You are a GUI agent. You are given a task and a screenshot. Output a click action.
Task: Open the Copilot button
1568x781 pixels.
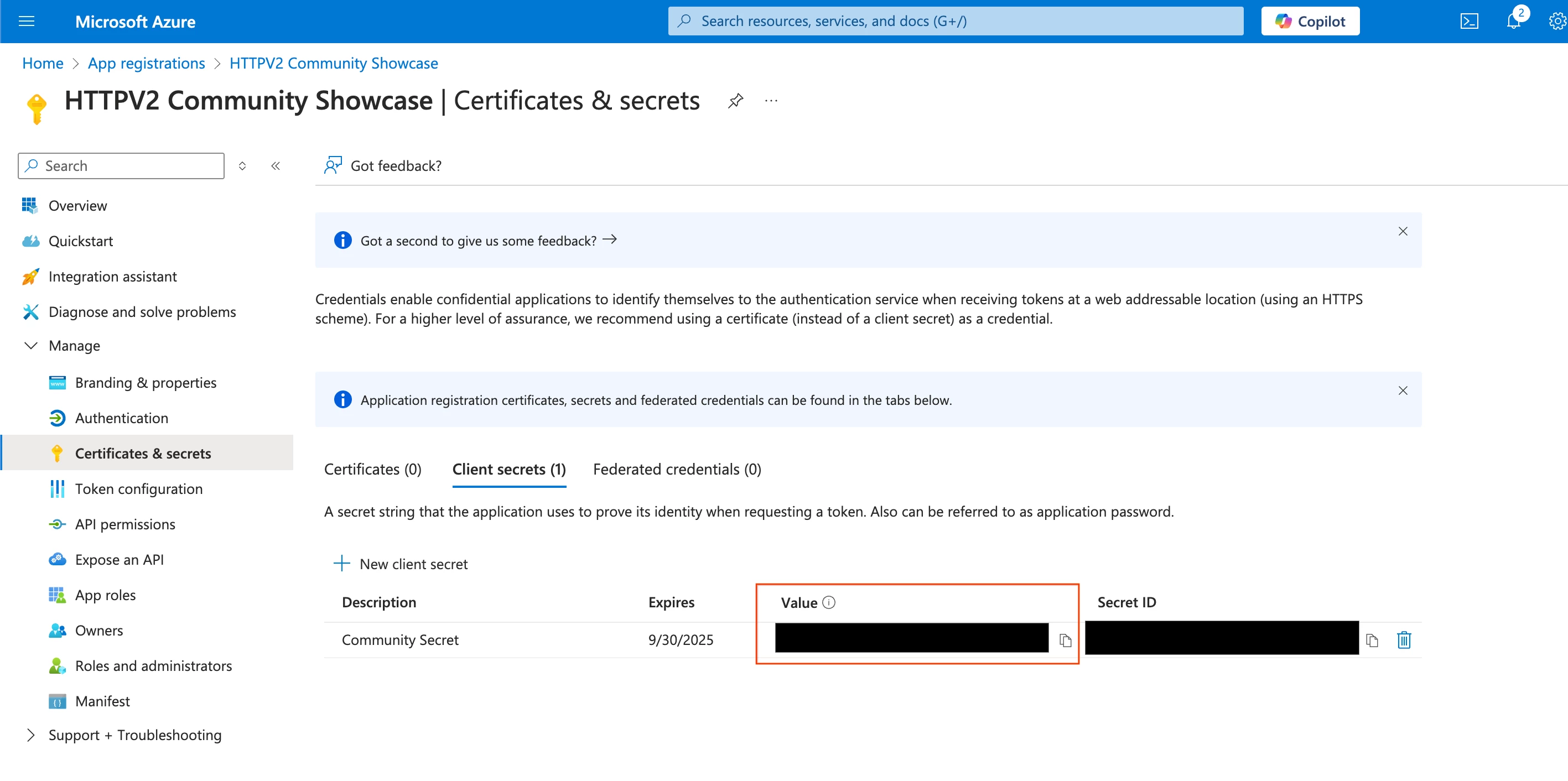[x=1310, y=22]
